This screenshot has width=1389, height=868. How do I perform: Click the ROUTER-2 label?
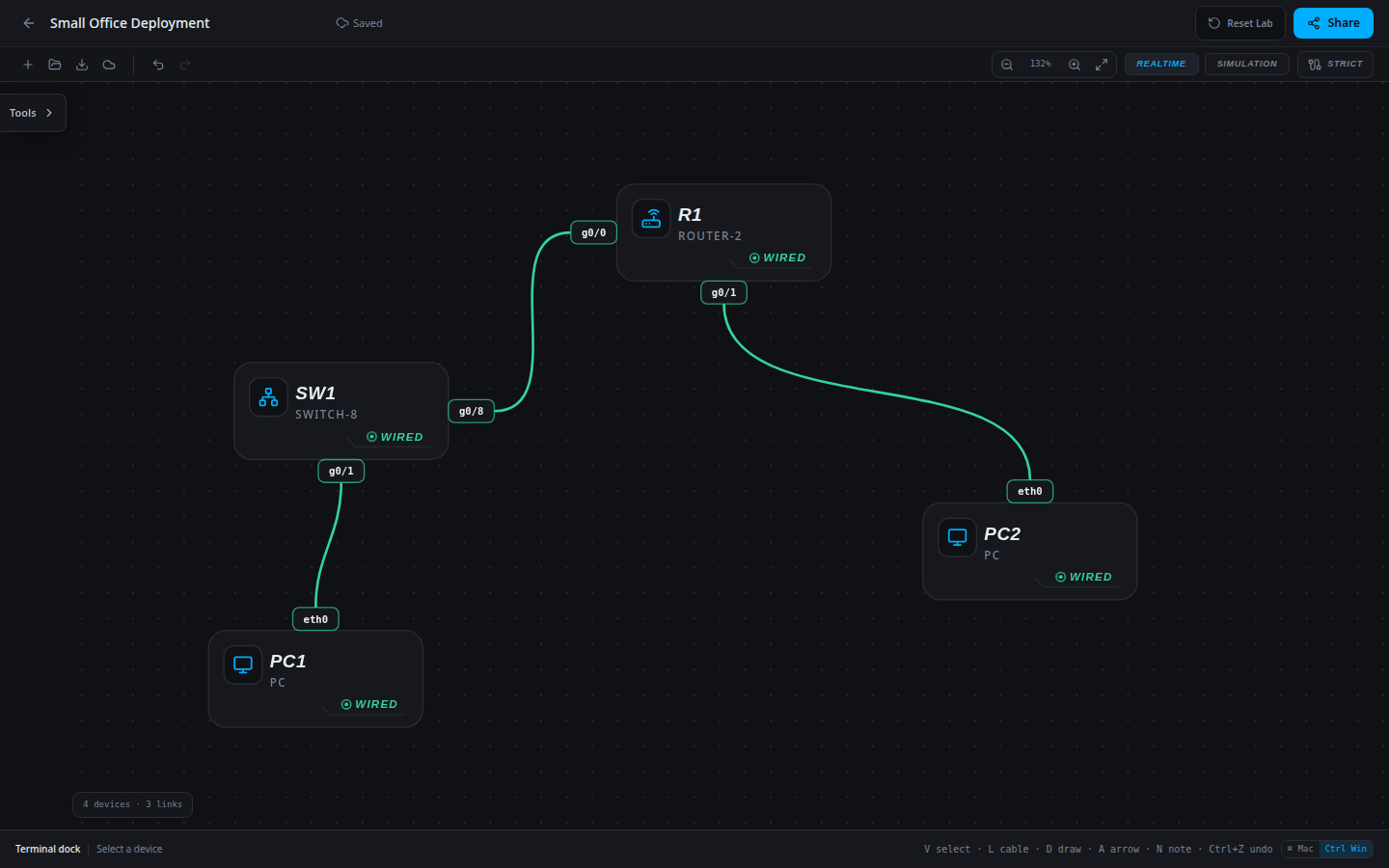pyautogui.click(x=710, y=236)
